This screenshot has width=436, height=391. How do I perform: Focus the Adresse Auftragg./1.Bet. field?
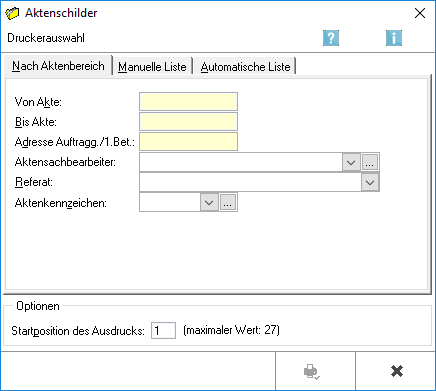coord(188,142)
